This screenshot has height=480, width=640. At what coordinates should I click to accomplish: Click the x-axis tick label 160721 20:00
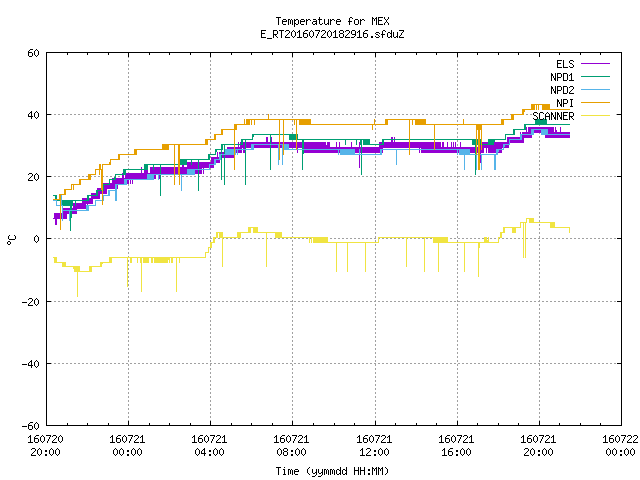[x=538, y=446]
